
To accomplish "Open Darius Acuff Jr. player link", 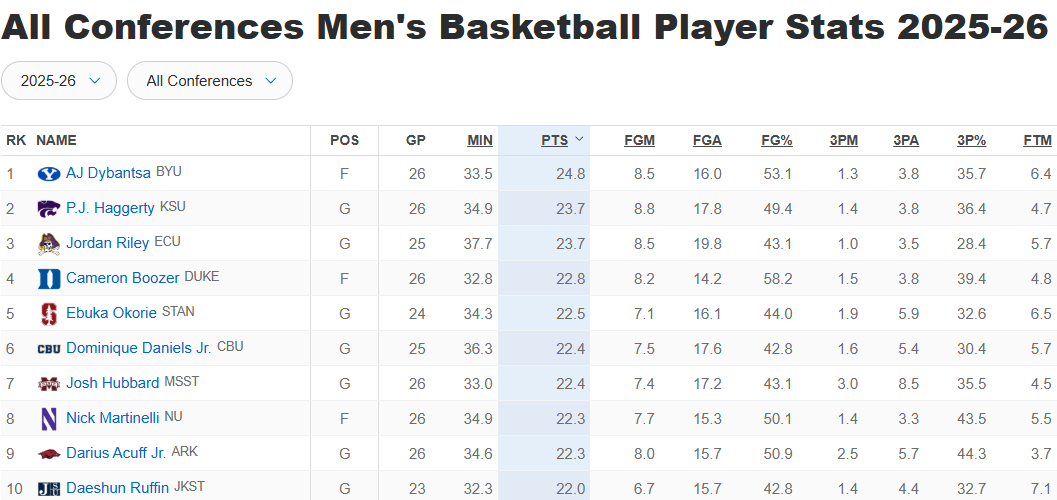I will 116,453.
